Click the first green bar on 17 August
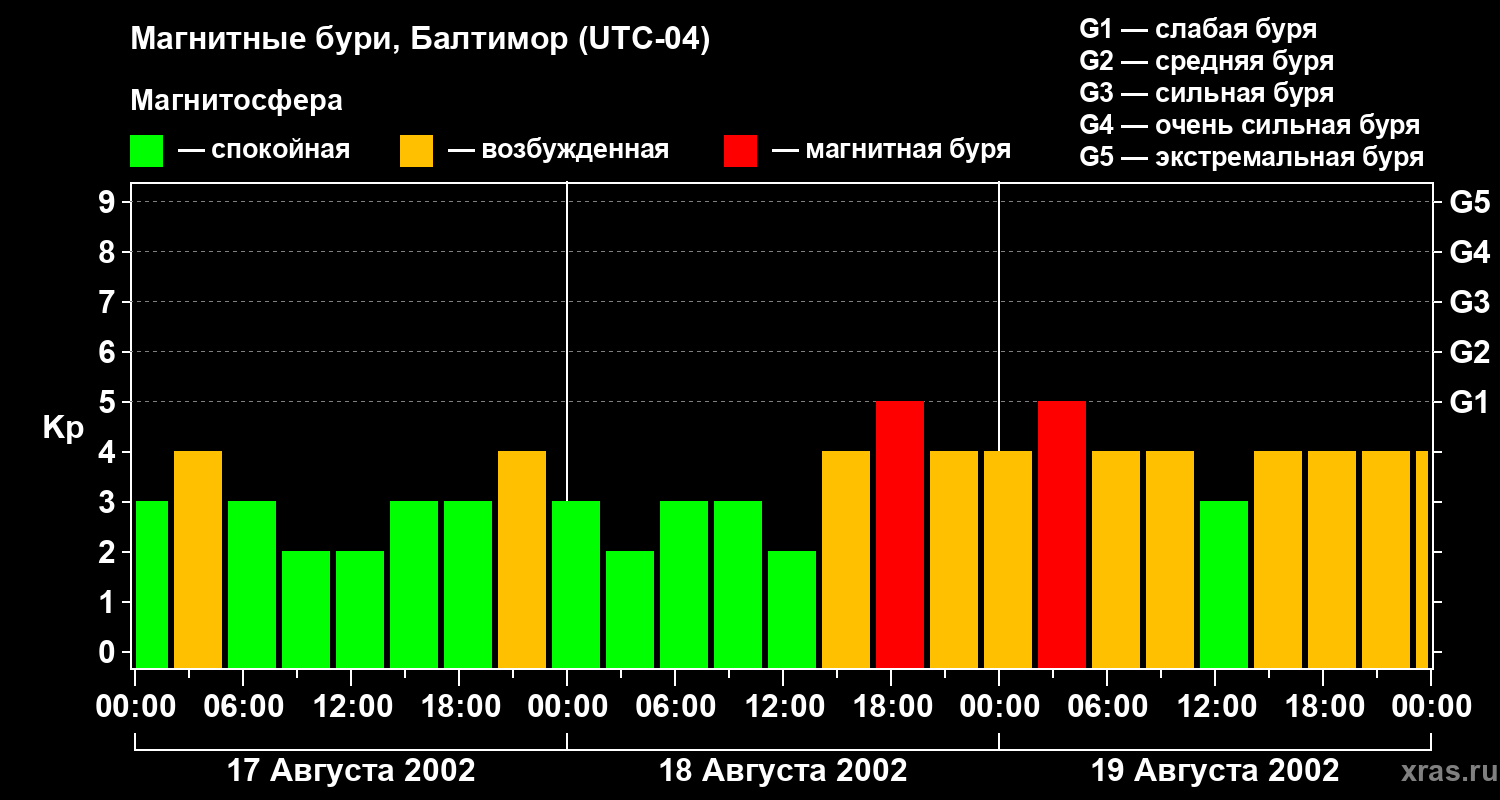Screen dimensions: 1500x800 pyautogui.click(x=151, y=585)
